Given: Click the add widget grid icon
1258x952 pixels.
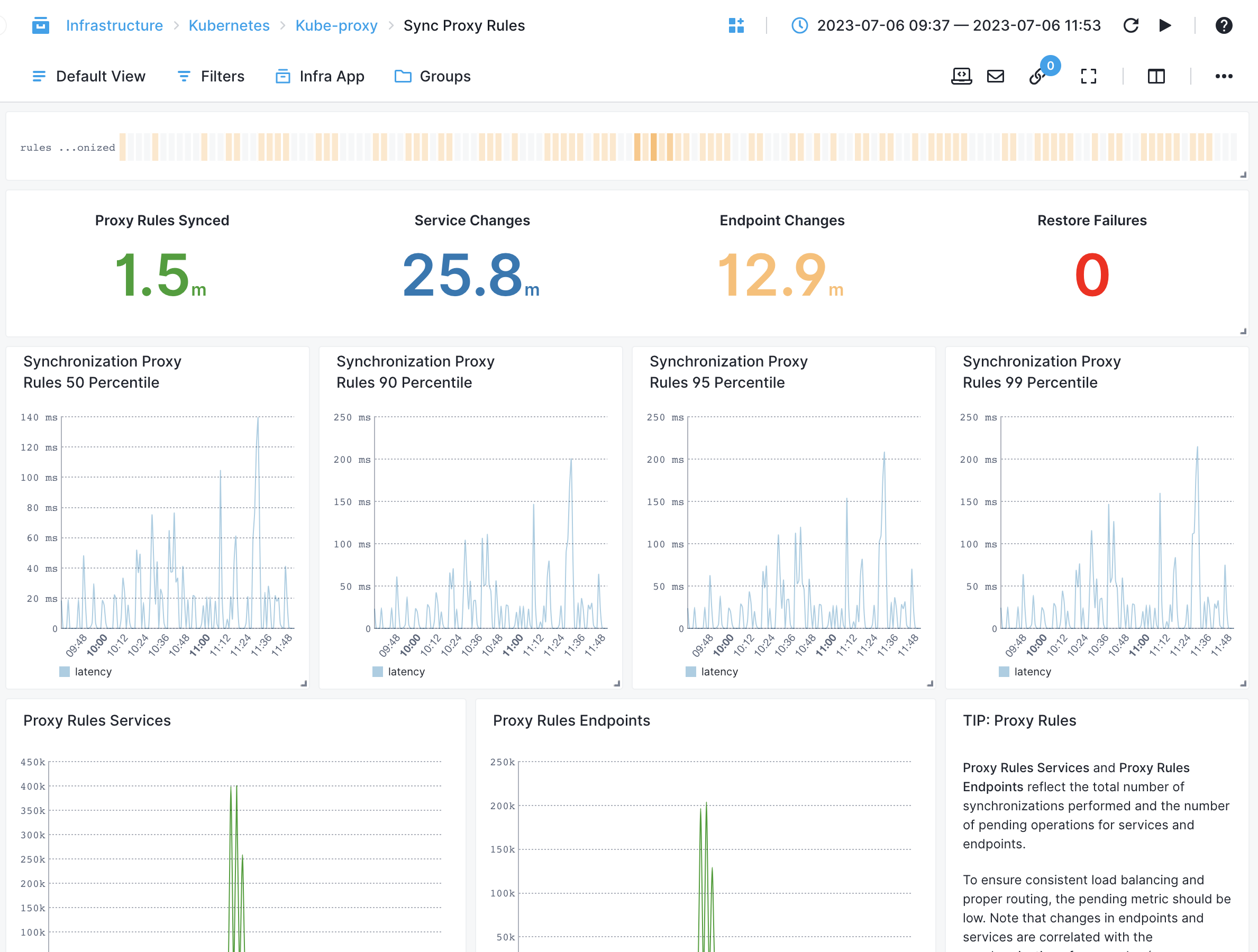Looking at the screenshot, I should (736, 25).
